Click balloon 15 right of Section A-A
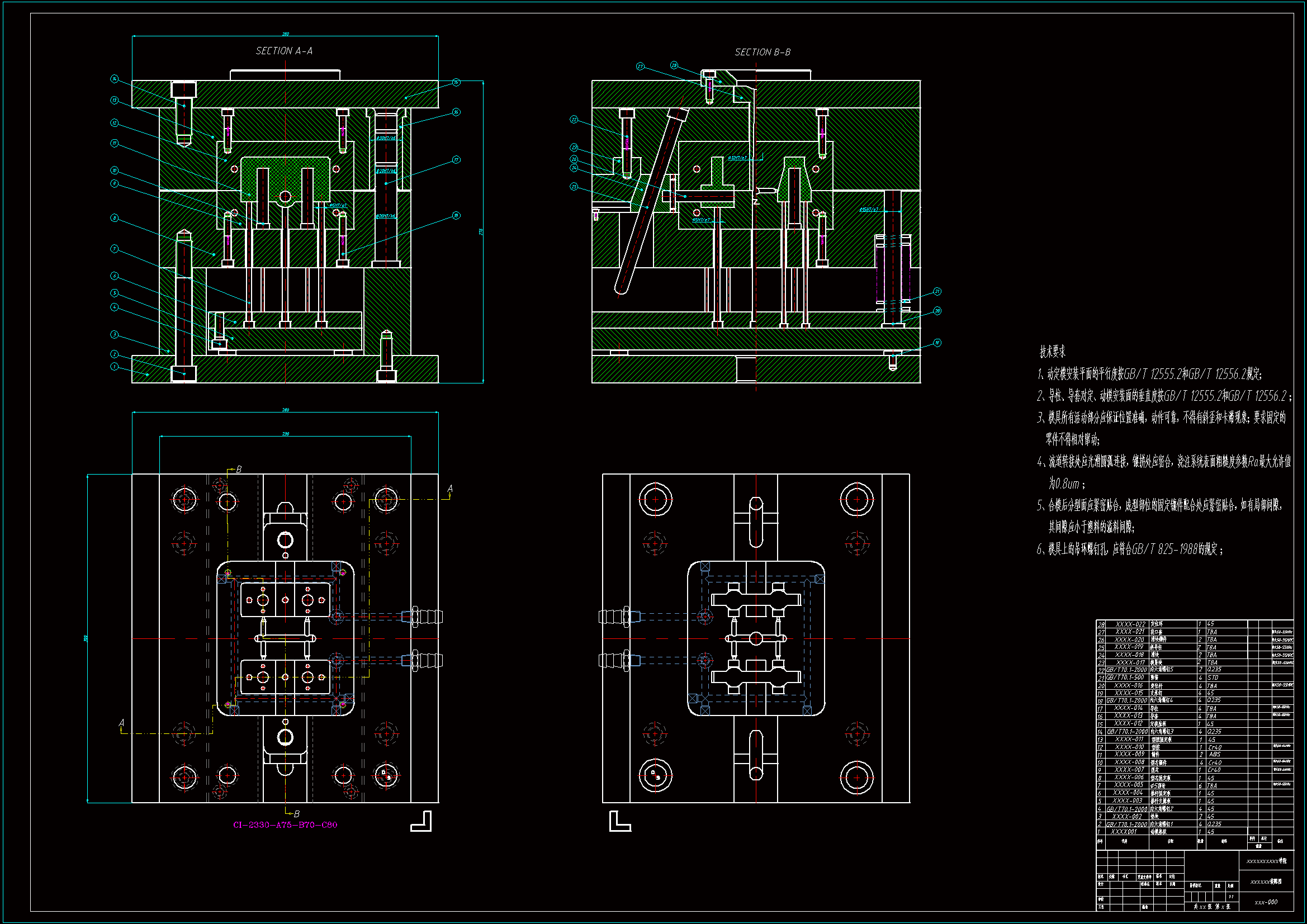This screenshot has height=924, width=1307. click(456, 83)
